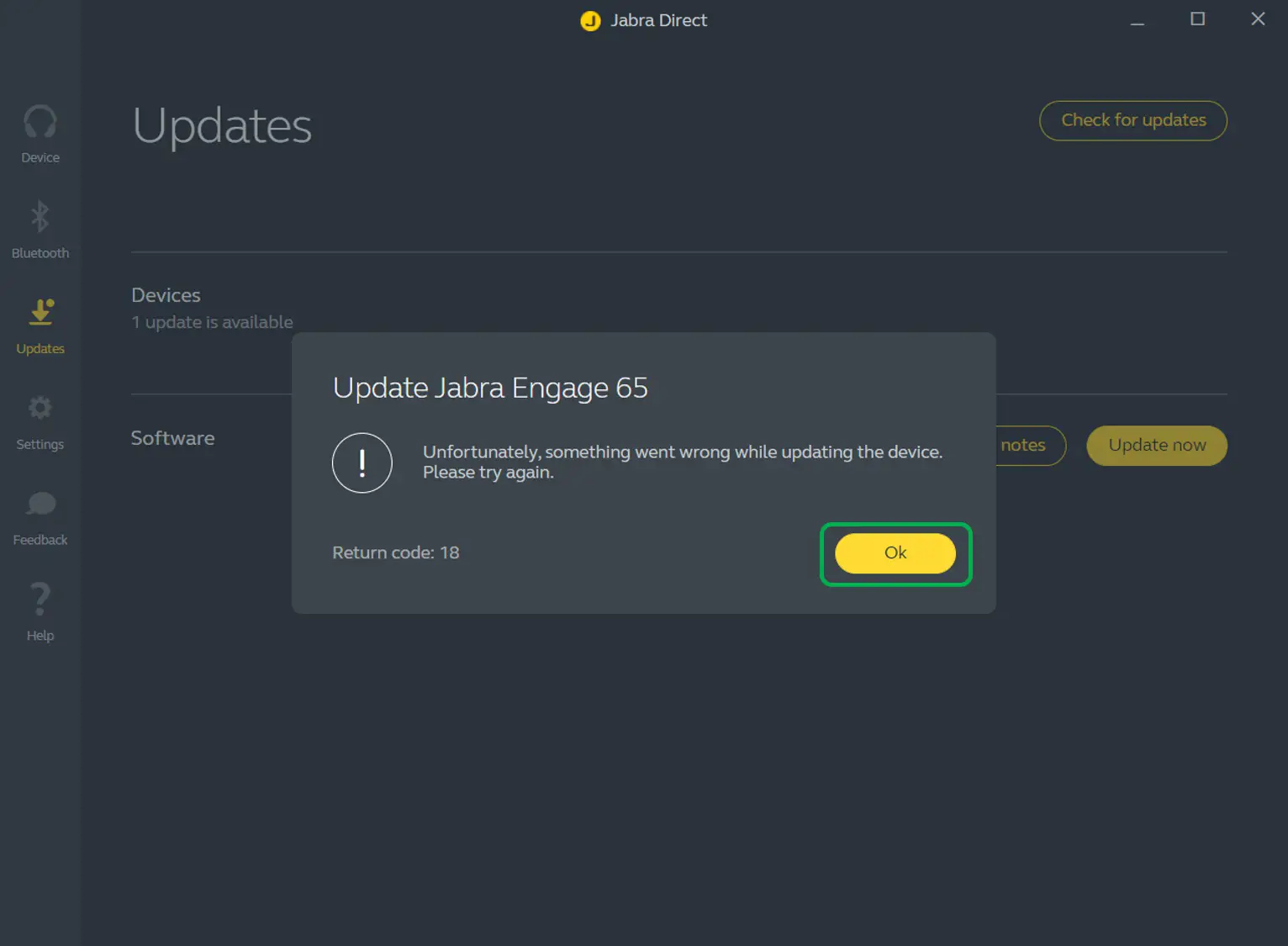Click the exclamation warning icon in the dialog
The height and width of the screenshot is (946, 1288).
tap(362, 463)
